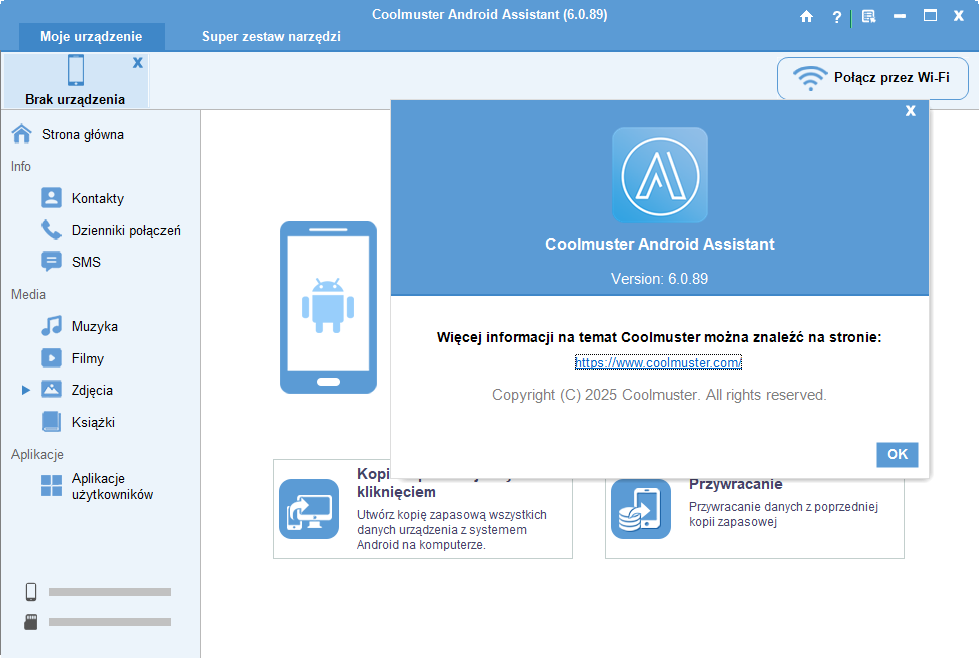Click the Przywracanie restore icon
The height and width of the screenshot is (659, 979).
pyautogui.click(x=641, y=509)
